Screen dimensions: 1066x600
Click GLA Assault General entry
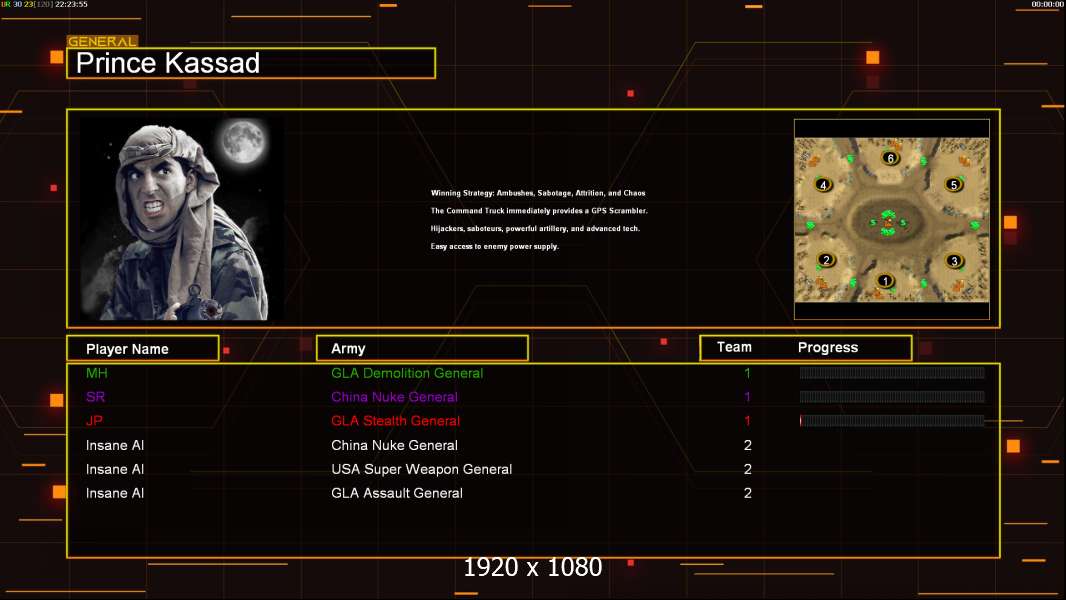[396, 493]
